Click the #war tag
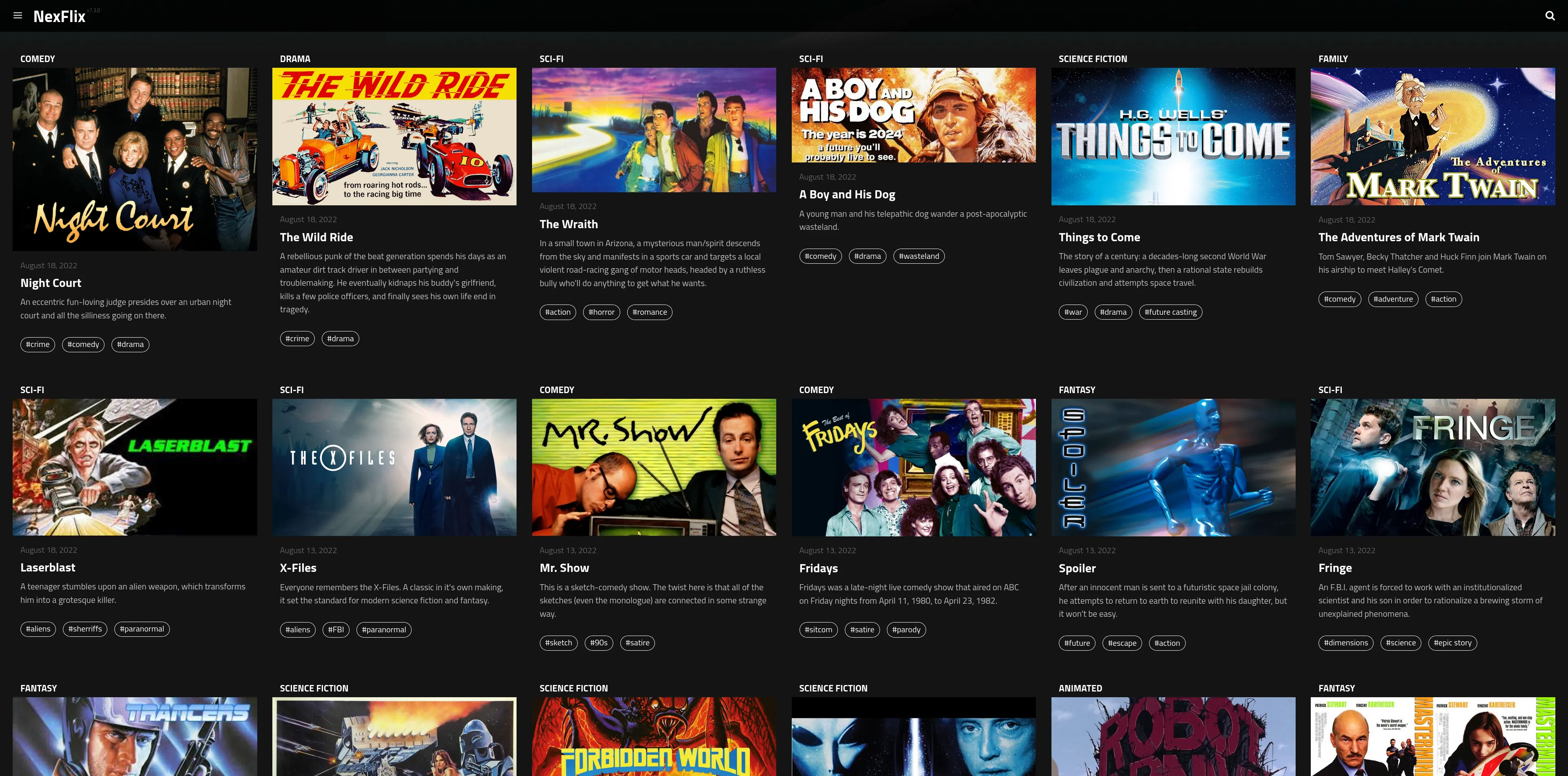Image resolution: width=1568 pixels, height=776 pixels. coord(1073,312)
